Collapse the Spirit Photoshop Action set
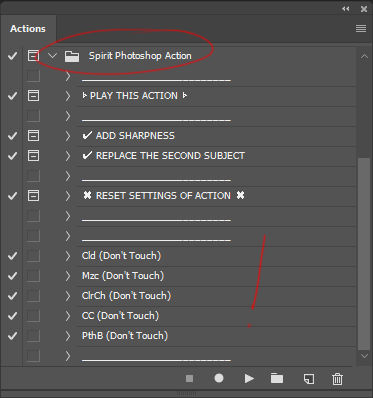373x398 pixels. [52, 56]
